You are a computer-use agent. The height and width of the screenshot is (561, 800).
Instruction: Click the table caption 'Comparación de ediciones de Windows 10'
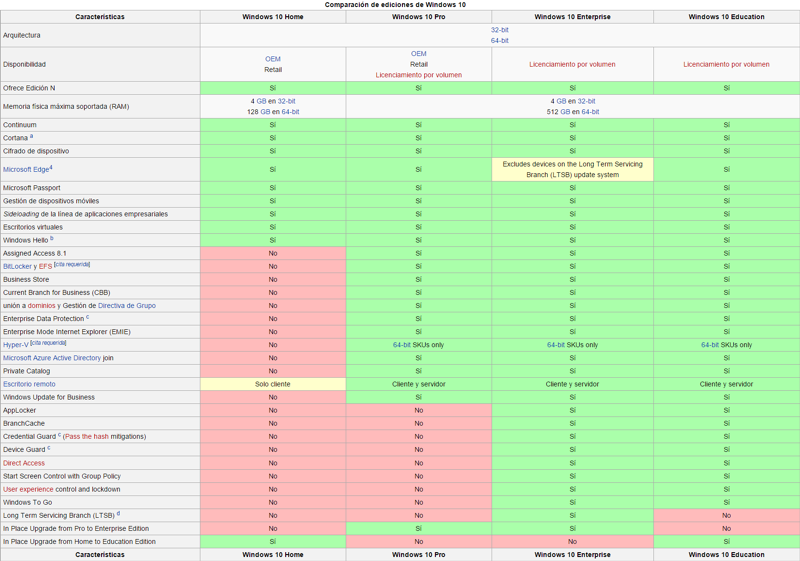395,5
